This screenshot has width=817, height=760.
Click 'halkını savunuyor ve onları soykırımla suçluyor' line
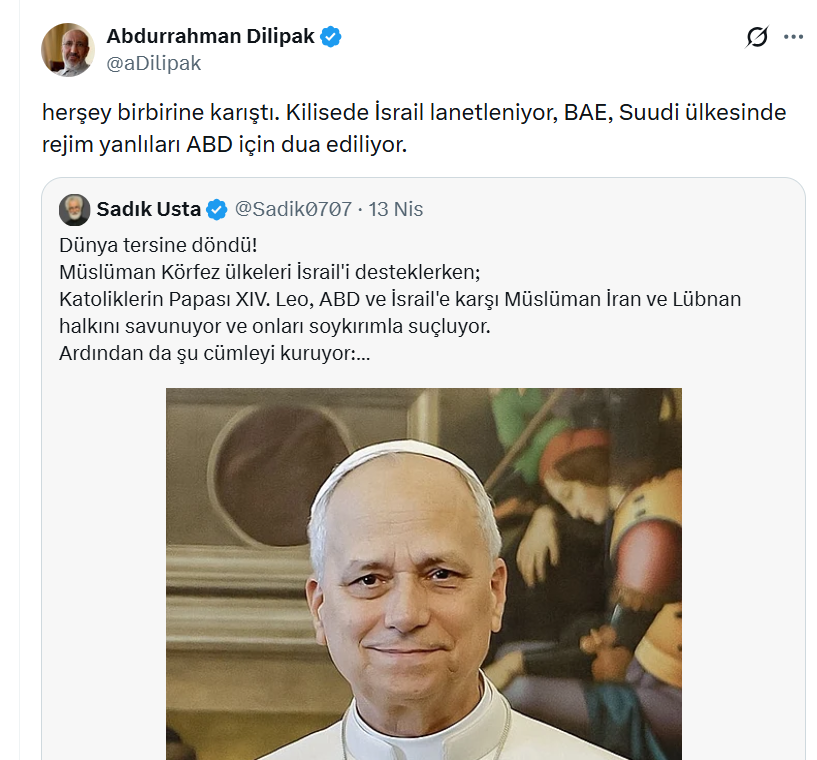(x=275, y=327)
